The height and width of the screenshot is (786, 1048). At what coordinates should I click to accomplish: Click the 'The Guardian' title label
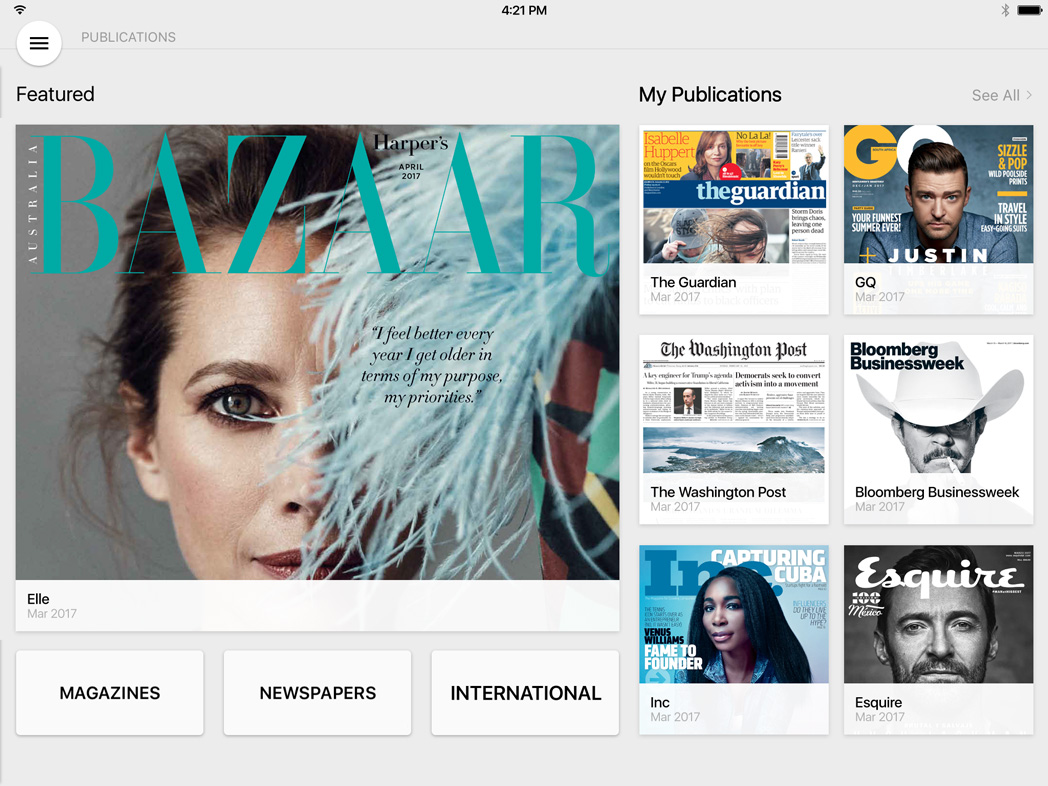[693, 282]
